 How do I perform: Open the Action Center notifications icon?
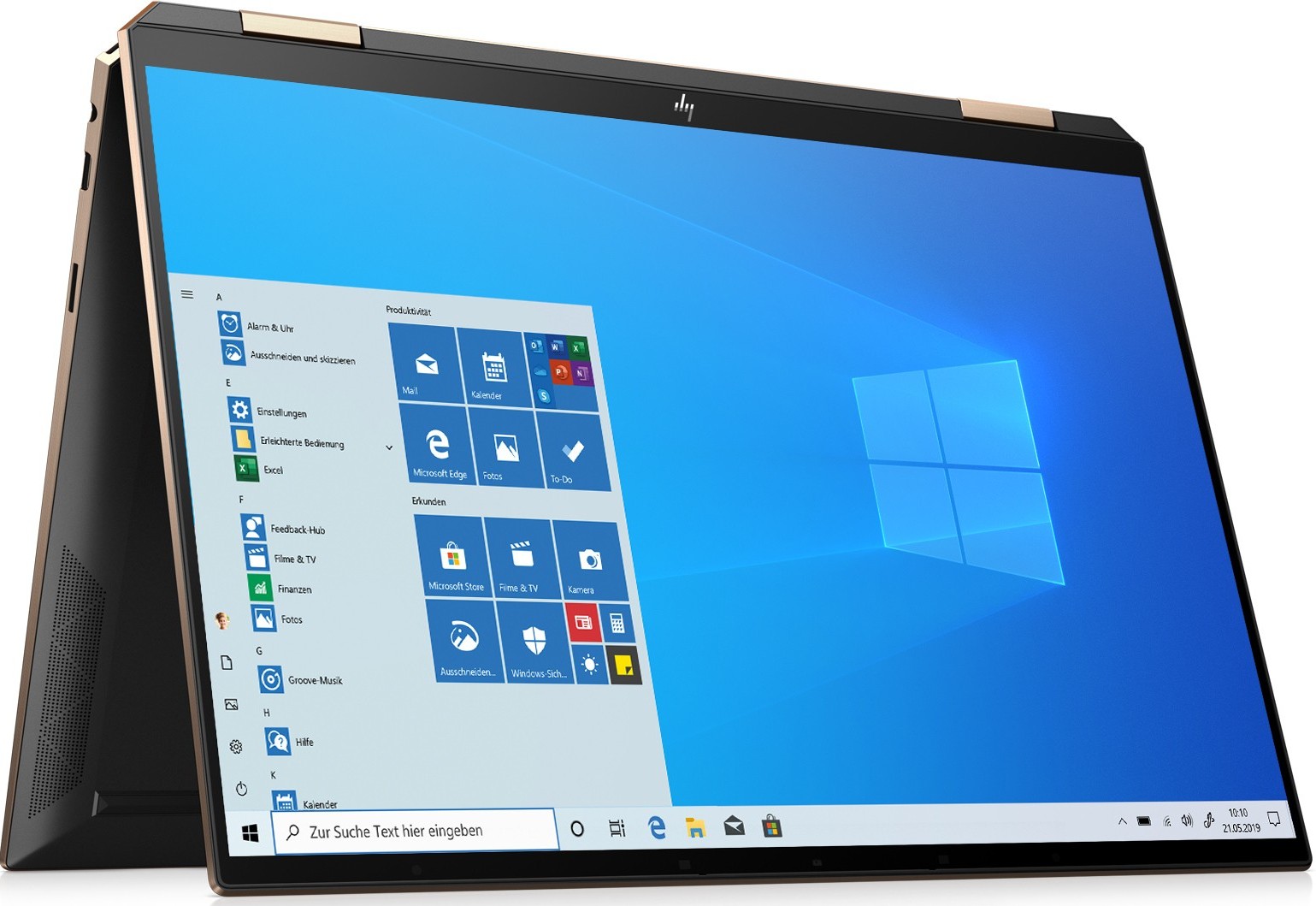point(1274,819)
